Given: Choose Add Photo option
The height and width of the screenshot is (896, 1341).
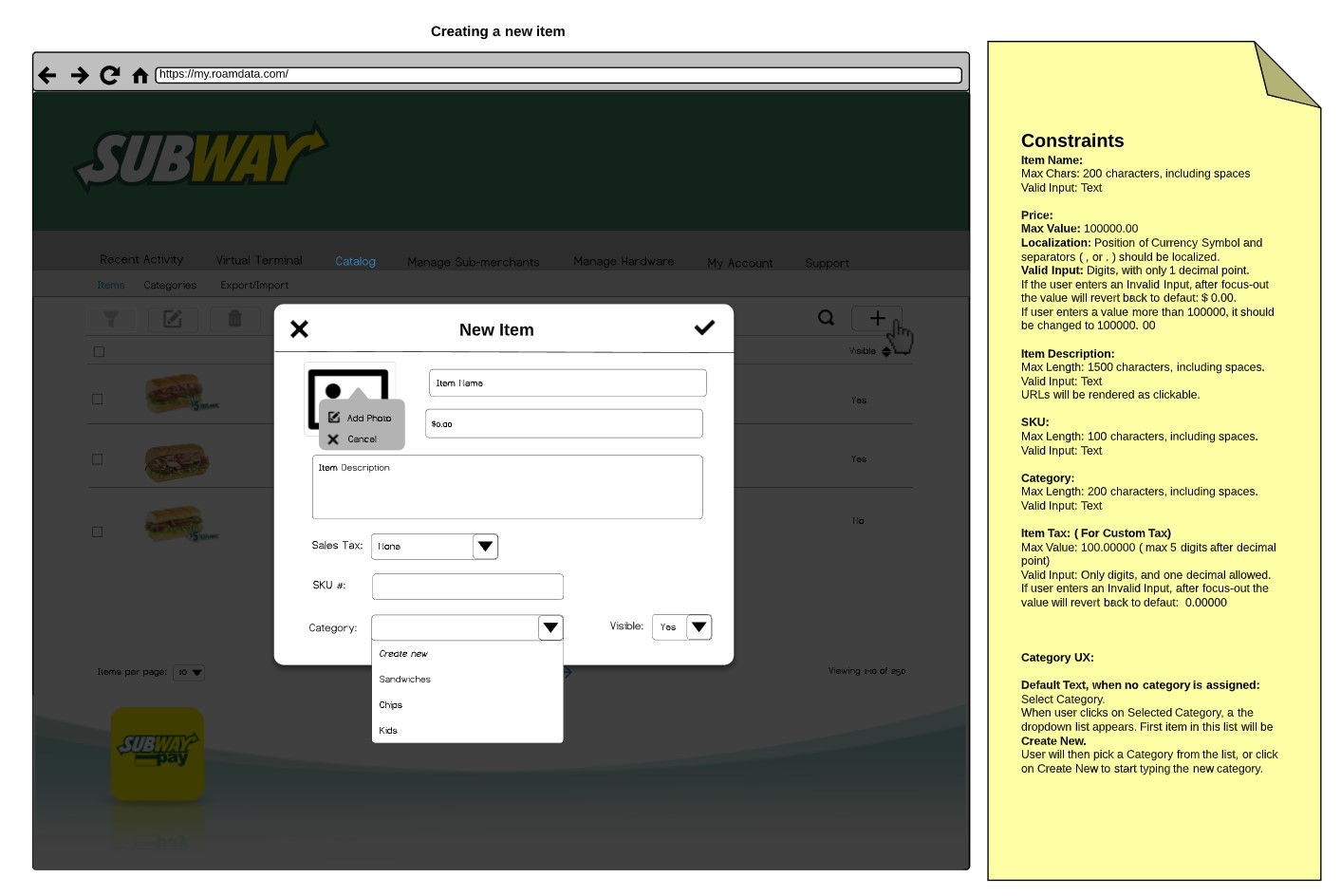Looking at the screenshot, I should click(362, 418).
